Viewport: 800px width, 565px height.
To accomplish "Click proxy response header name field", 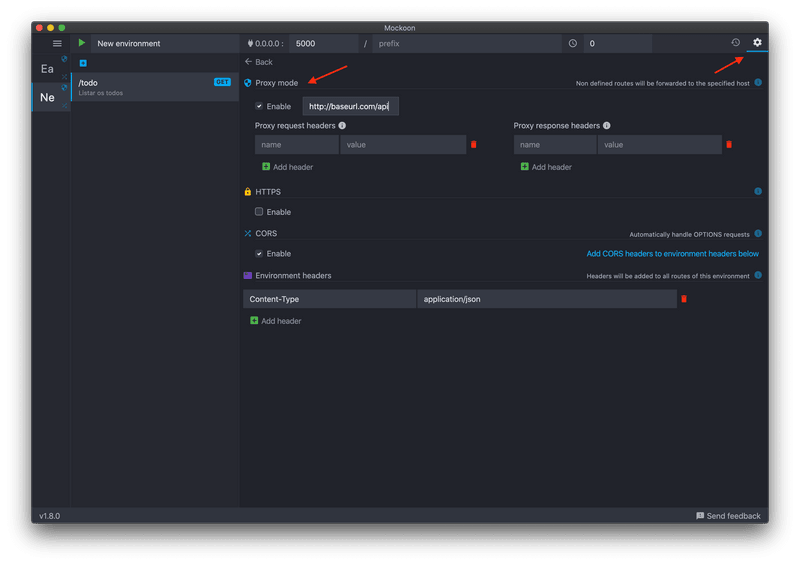I will 555,145.
